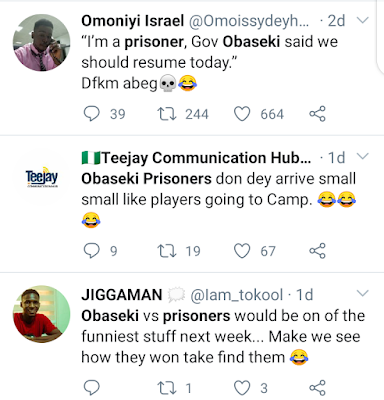
Task: Like the tweet with 67 likes
Action: [x=242, y=251]
